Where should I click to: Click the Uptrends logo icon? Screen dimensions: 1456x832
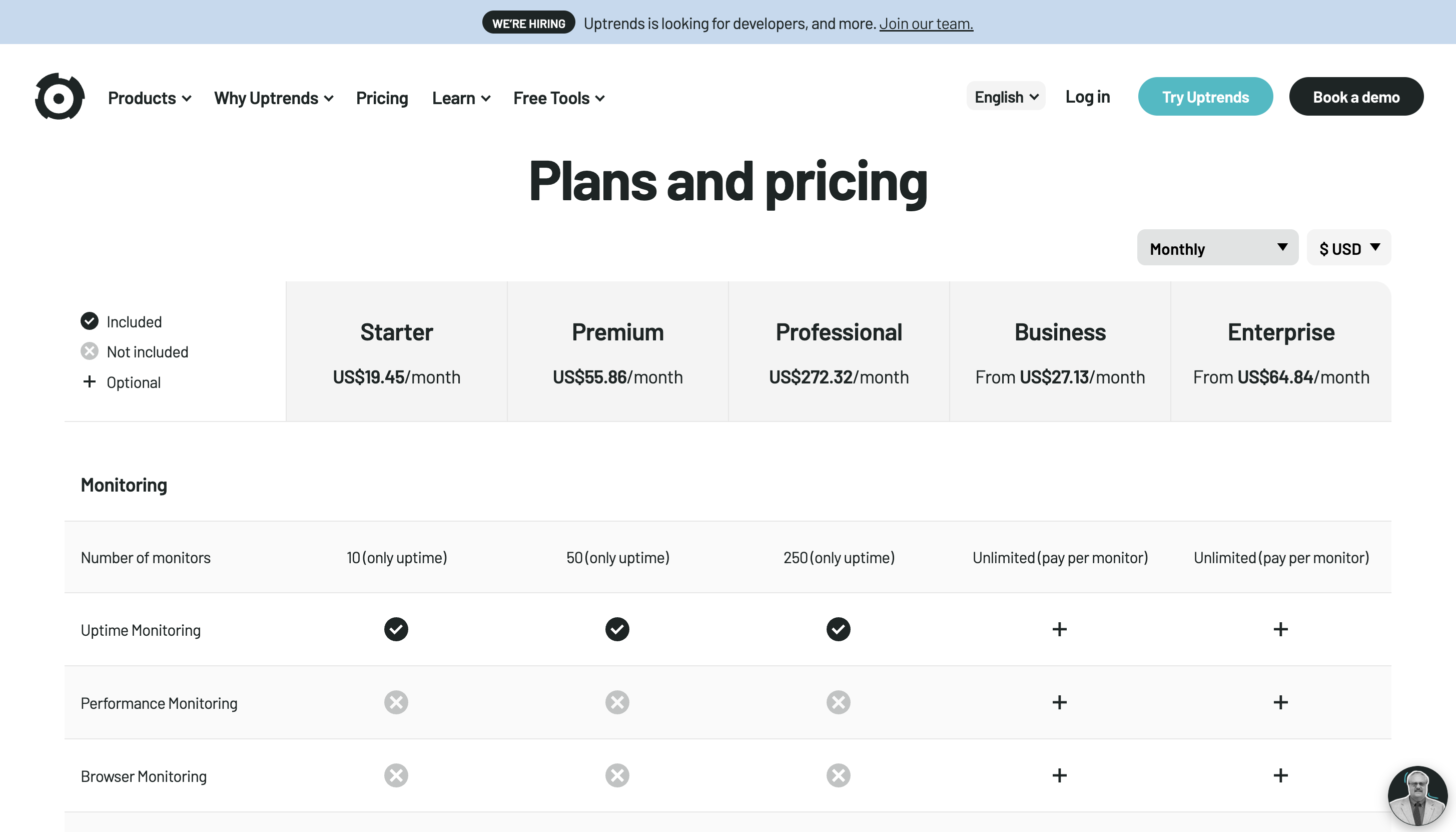pyautogui.click(x=57, y=96)
